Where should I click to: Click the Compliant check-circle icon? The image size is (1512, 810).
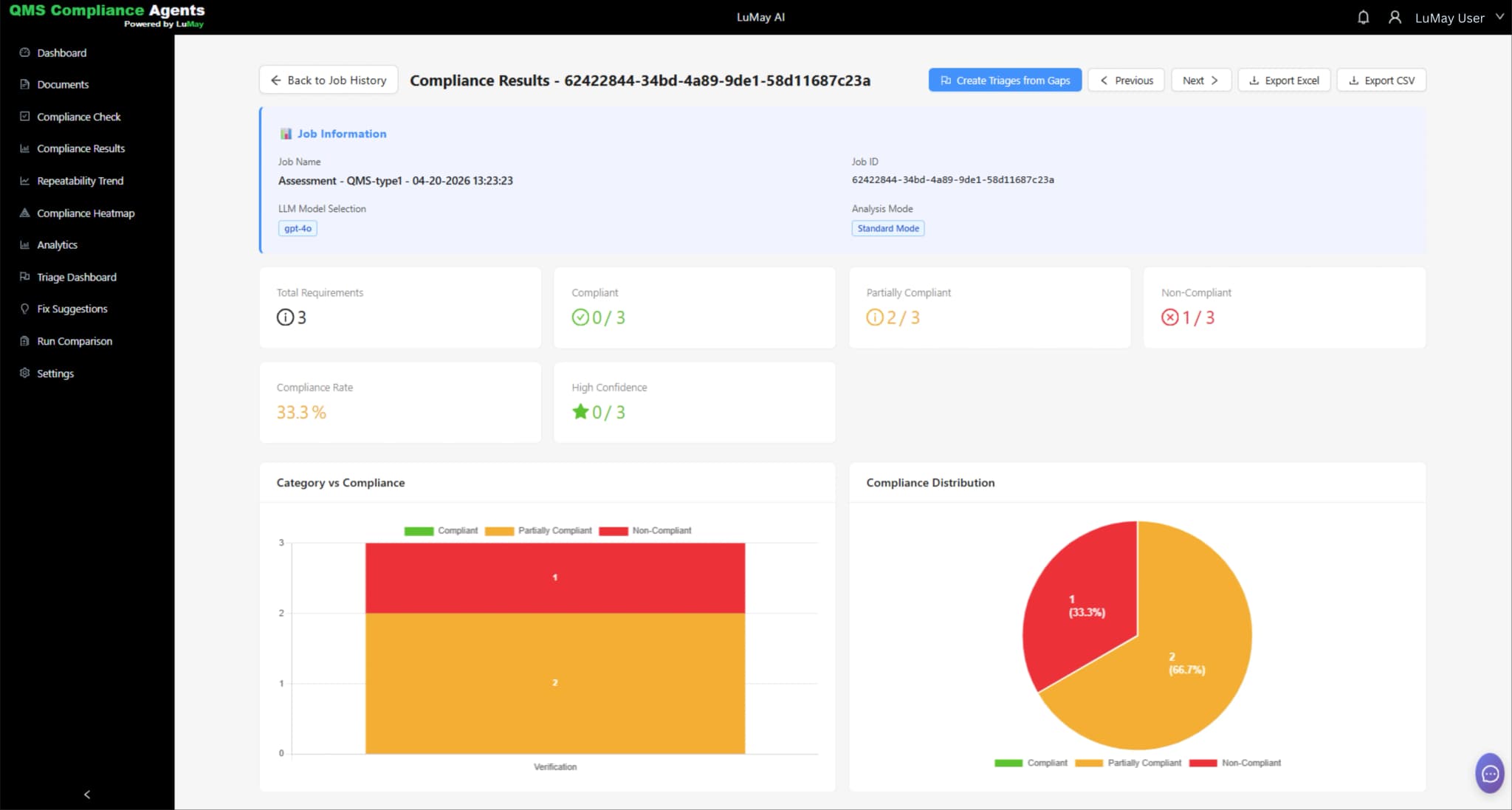[580, 318]
